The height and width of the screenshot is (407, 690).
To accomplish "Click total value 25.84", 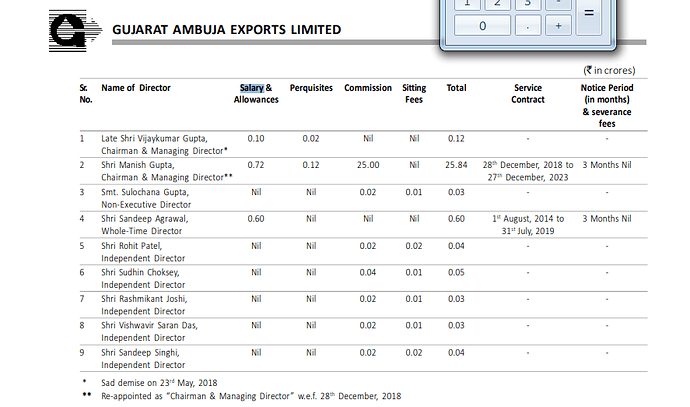I will click(x=456, y=165).
